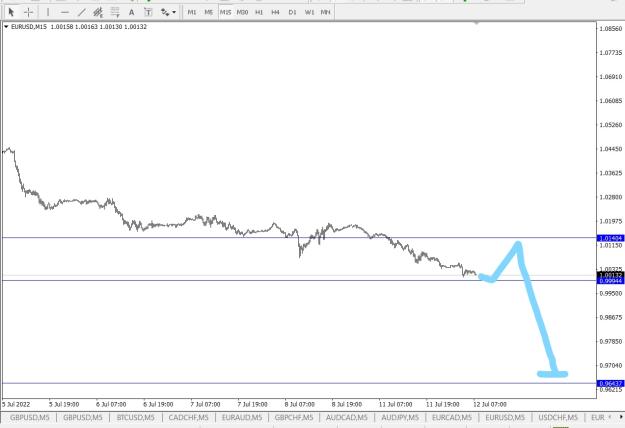Click the triangle beside EURUSD,M15 chart title

pos(6,27)
